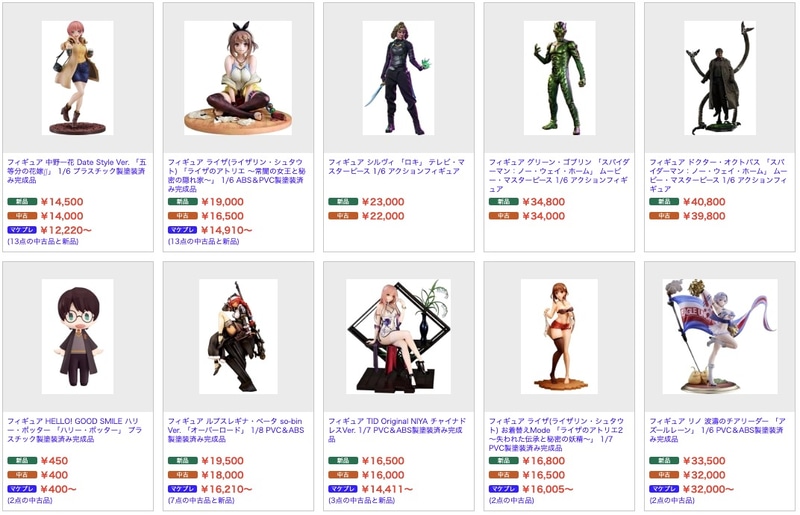Open the ルプスレギナ・ベータ figure title link
800x515 pixels.
pyautogui.click(x=236, y=430)
